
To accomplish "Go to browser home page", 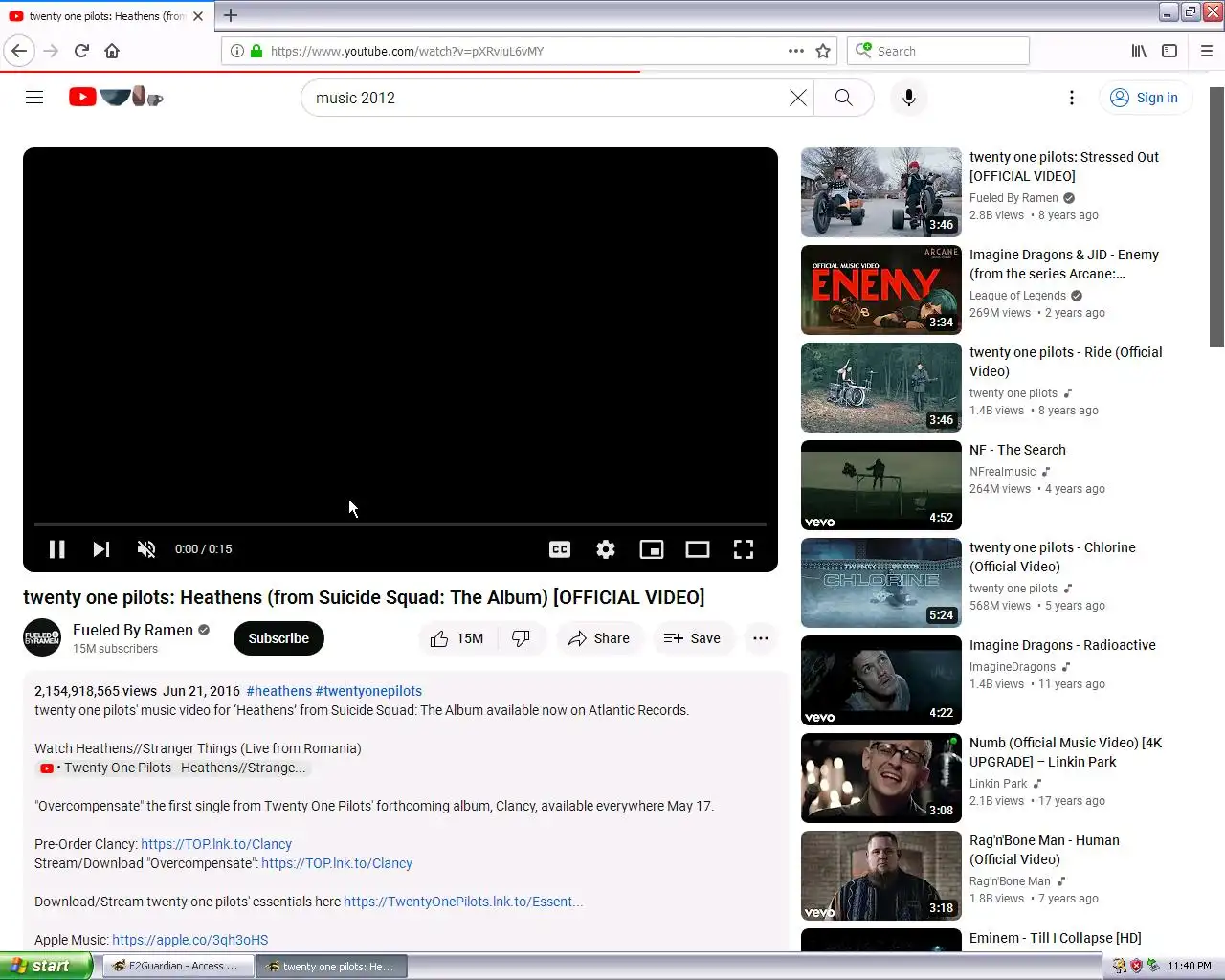I will point(112,51).
